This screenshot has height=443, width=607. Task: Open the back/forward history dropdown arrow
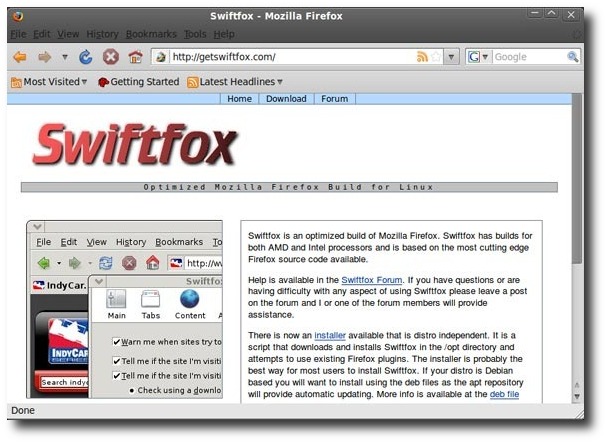[x=65, y=57]
